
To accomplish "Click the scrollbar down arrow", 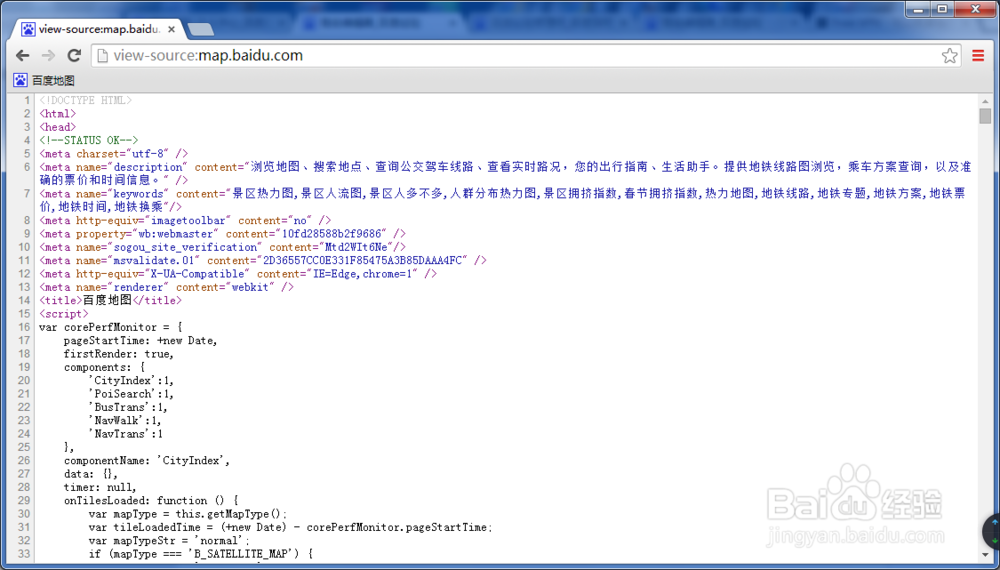I will [985, 556].
